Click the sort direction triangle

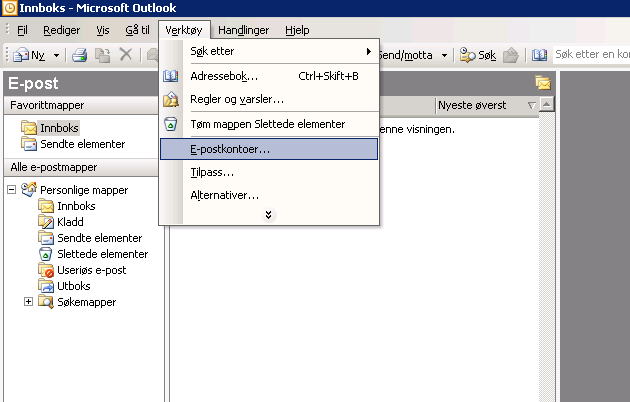(x=532, y=106)
